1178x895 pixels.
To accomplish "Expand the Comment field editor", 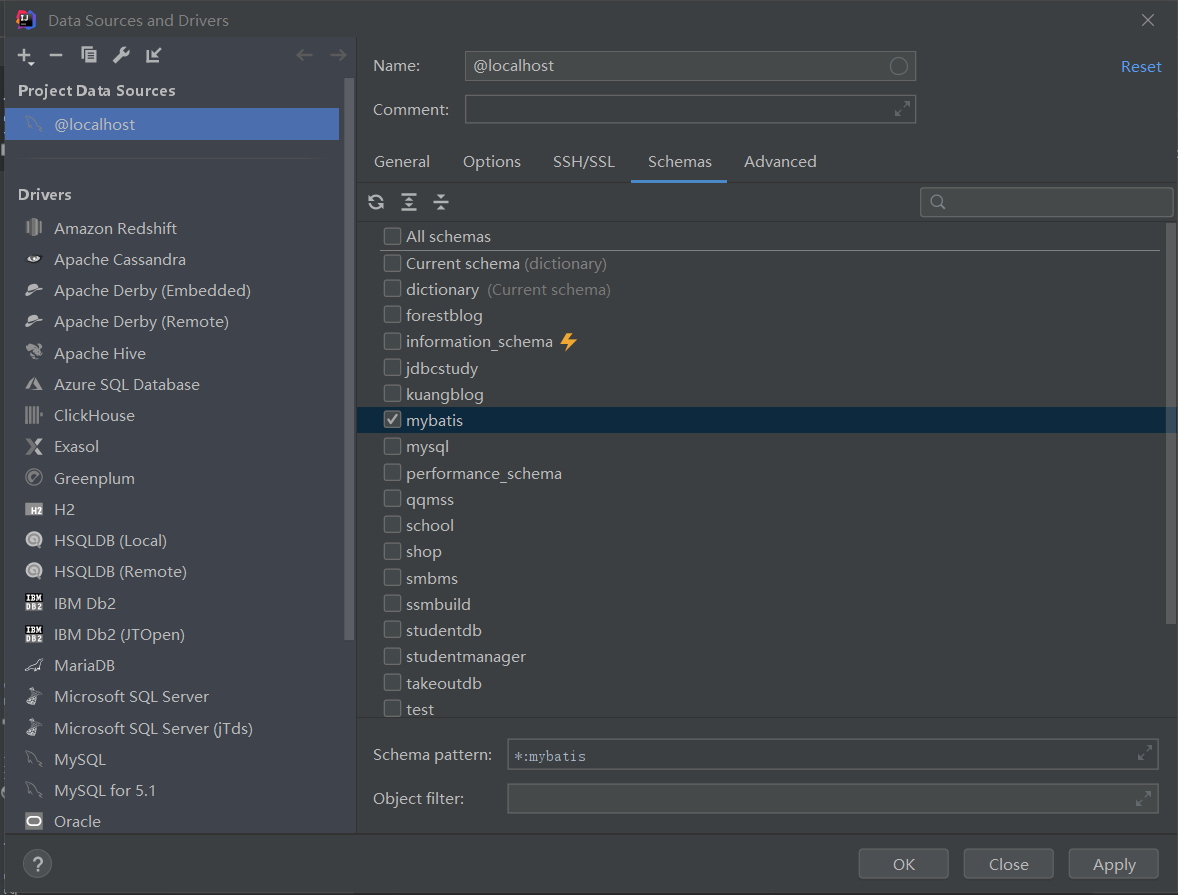I will pos(902,110).
